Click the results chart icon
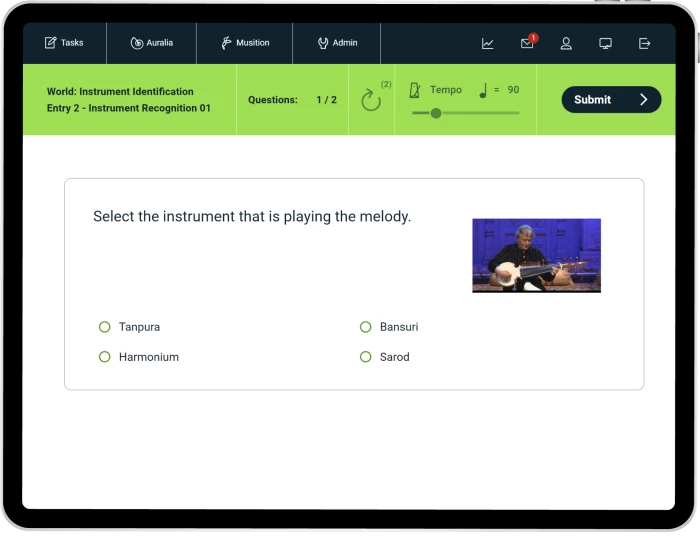Image resolution: width=700 pixels, height=536 pixels. tap(487, 43)
